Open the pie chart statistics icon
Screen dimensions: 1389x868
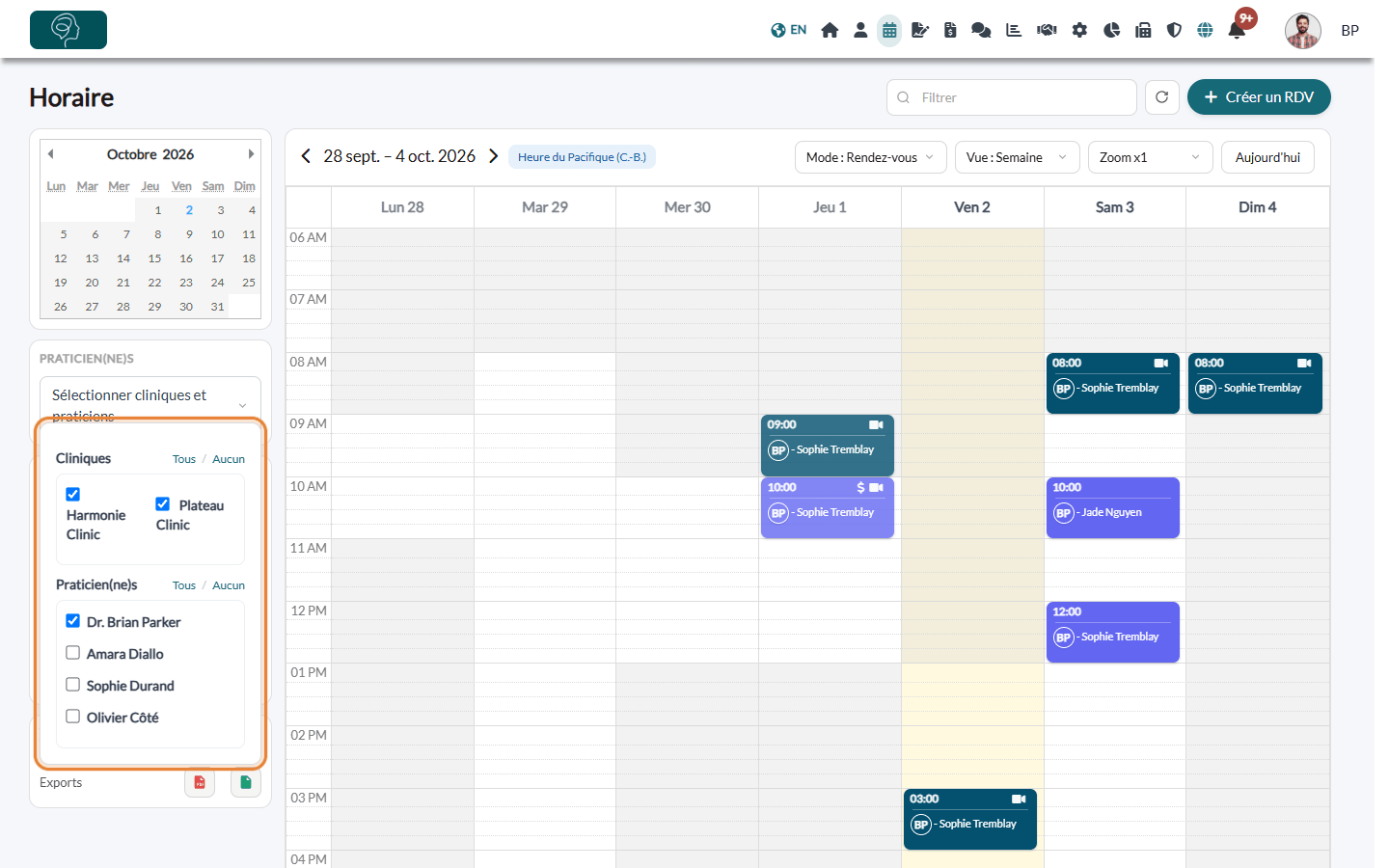(x=1111, y=30)
